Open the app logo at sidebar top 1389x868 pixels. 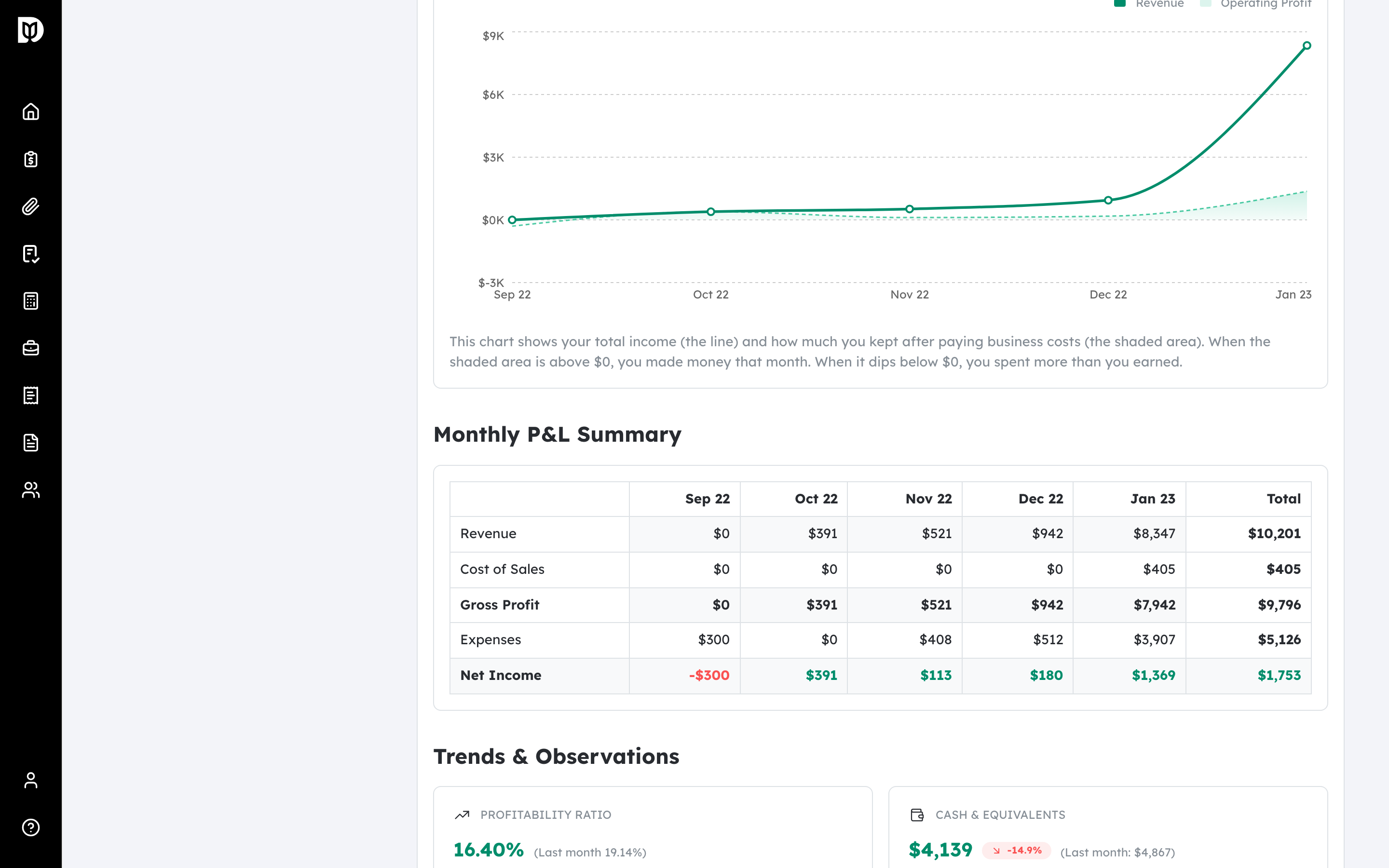[30, 30]
